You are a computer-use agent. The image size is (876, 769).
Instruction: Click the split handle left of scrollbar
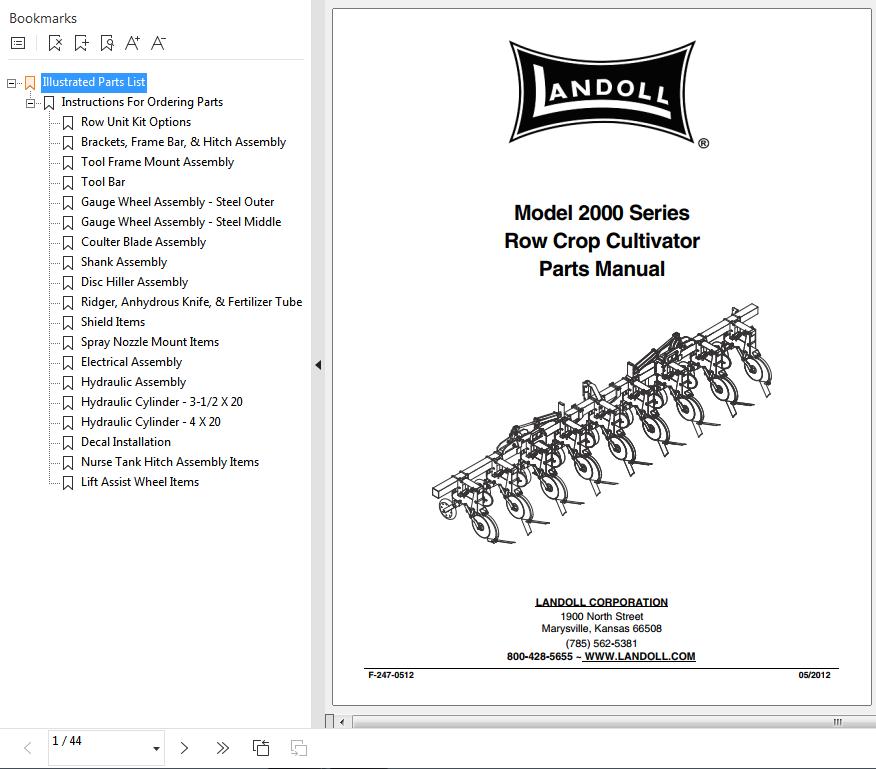click(330, 721)
